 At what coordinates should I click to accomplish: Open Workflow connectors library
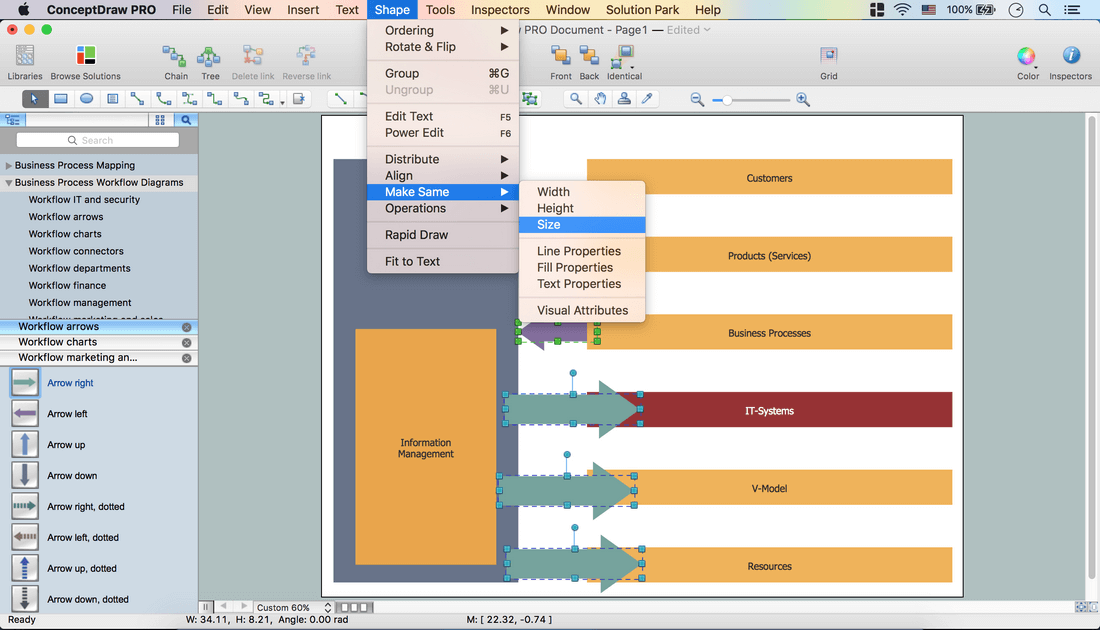(76, 251)
